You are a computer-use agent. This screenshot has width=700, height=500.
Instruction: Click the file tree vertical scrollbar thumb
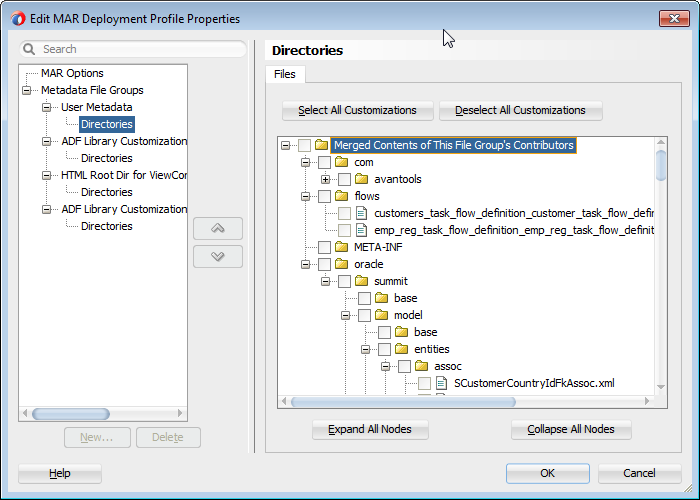[661, 165]
